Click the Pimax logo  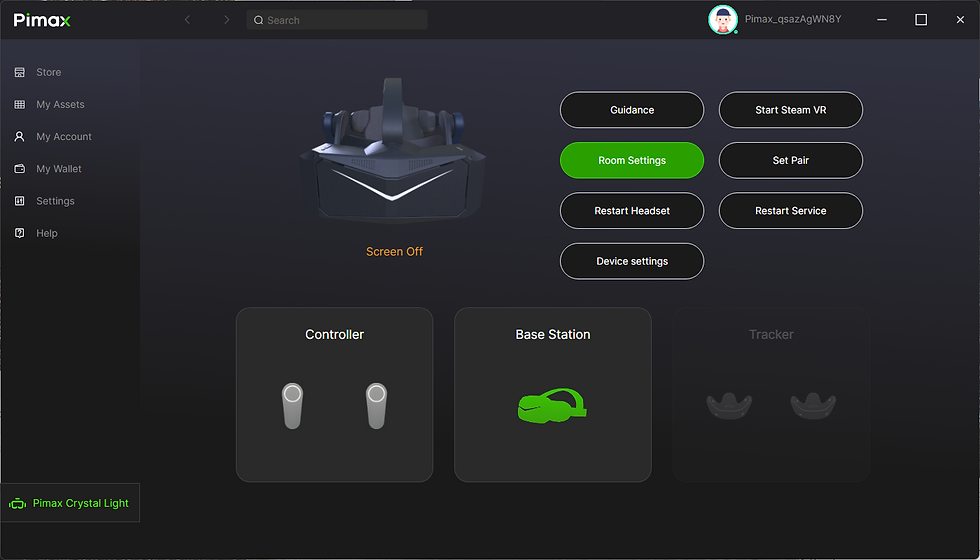click(x=42, y=20)
